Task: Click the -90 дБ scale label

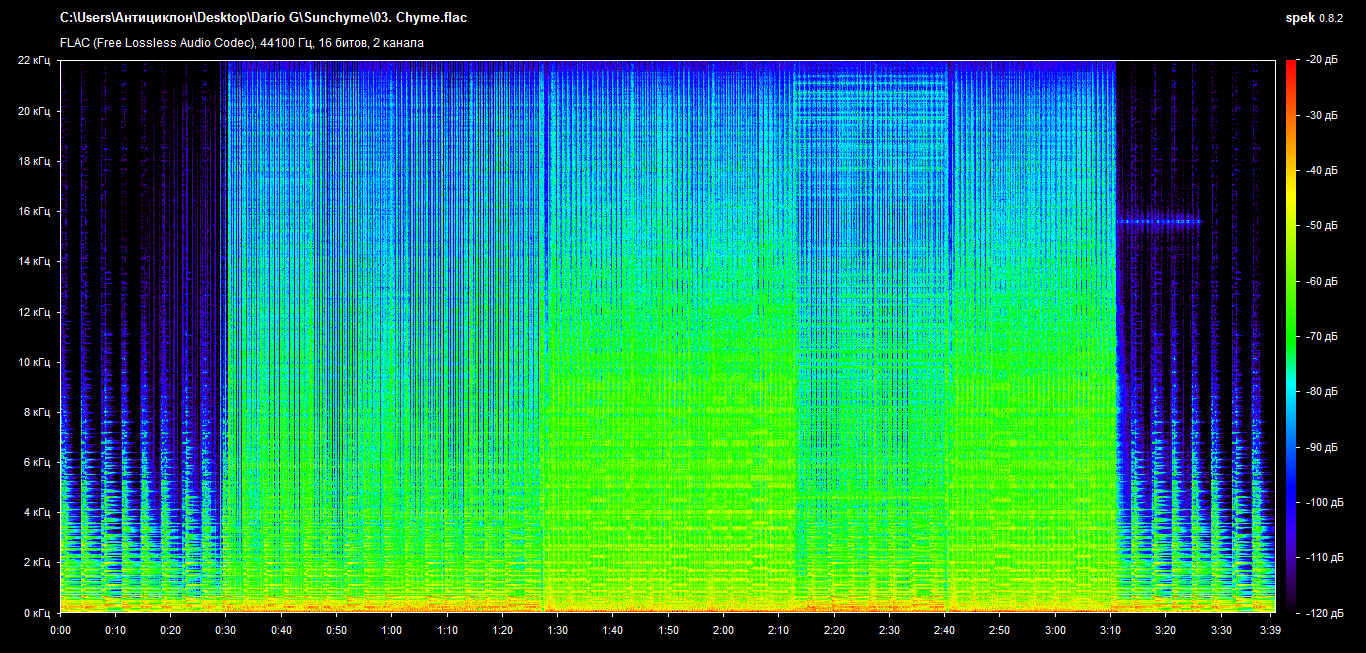Action: (1323, 446)
